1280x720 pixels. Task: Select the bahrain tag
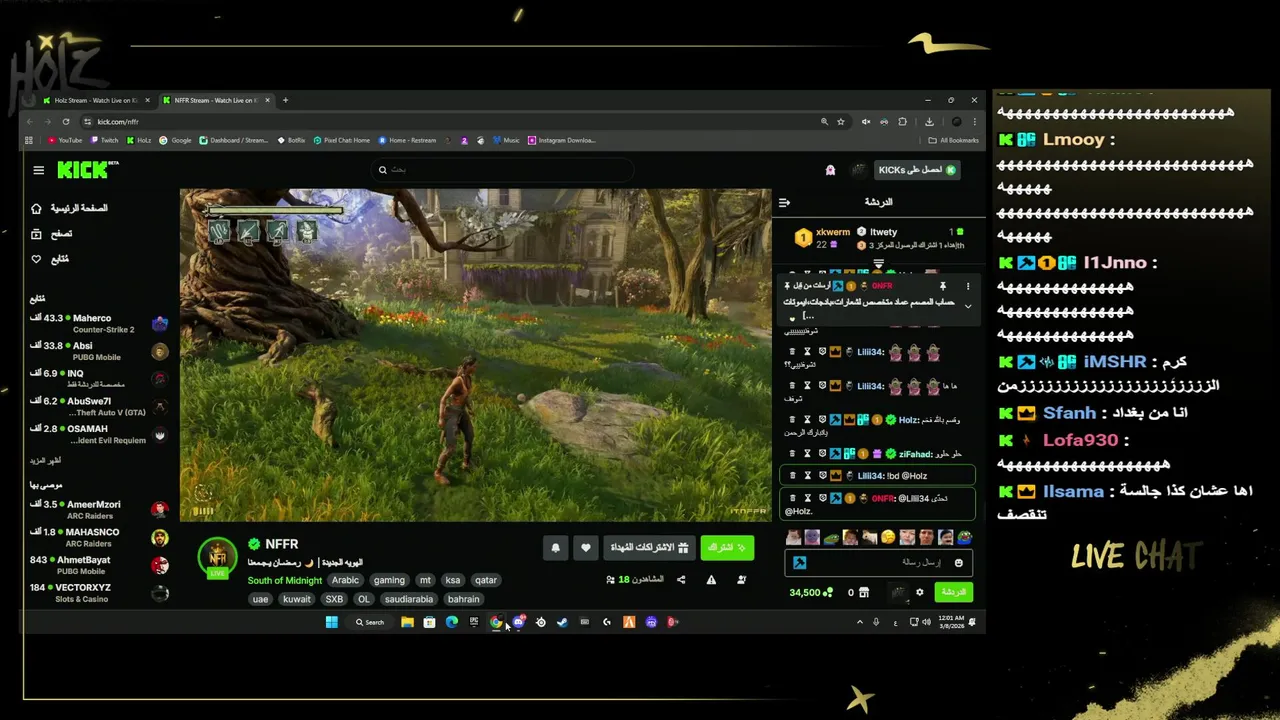464,599
